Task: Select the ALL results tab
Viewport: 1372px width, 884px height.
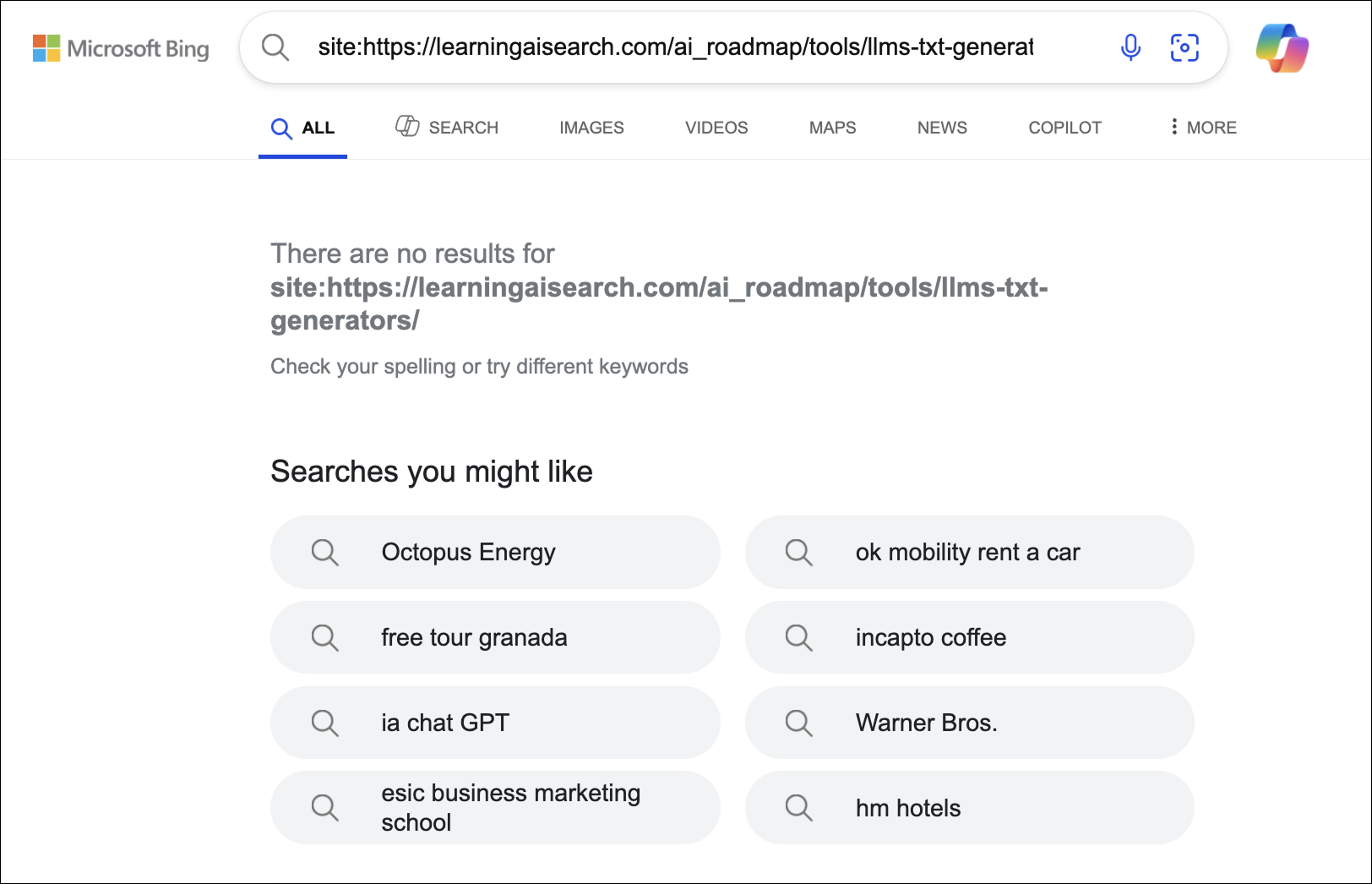Action: (x=302, y=128)
